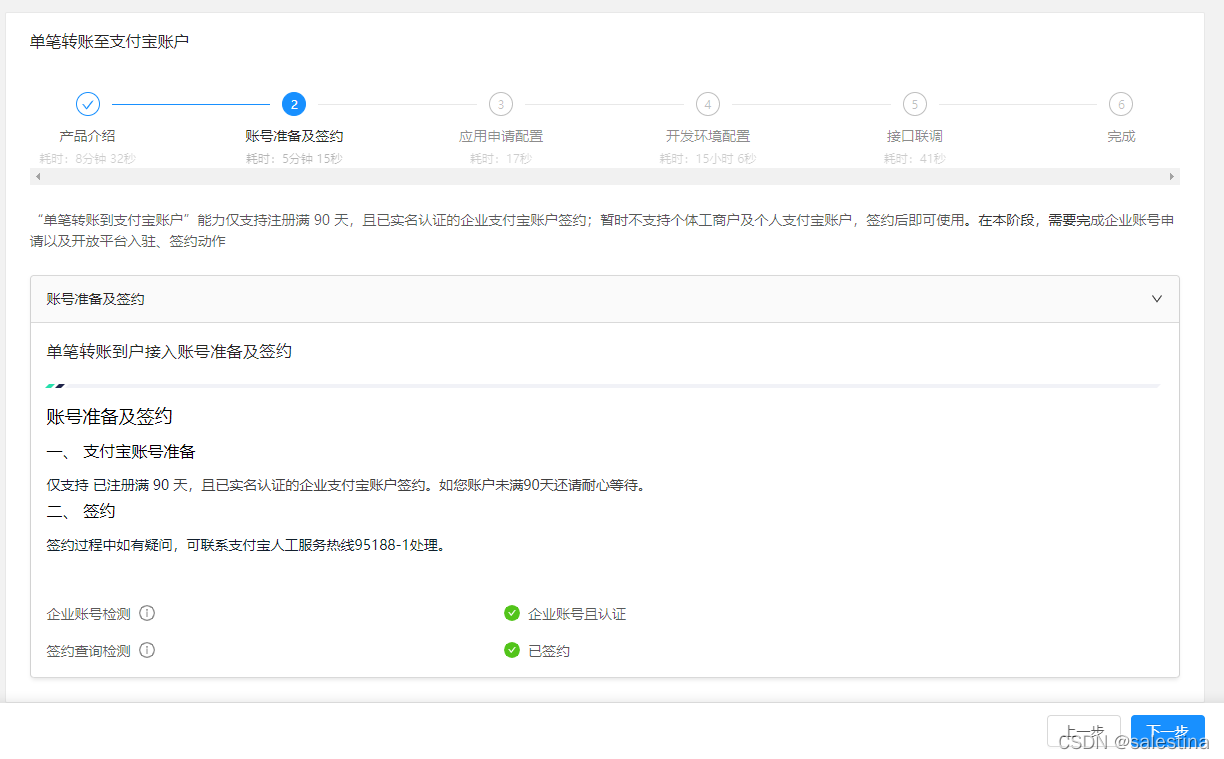Click info icon next to 签约查询检测
The width and height of the screenshot is (1224, 759).
(147, 650)
